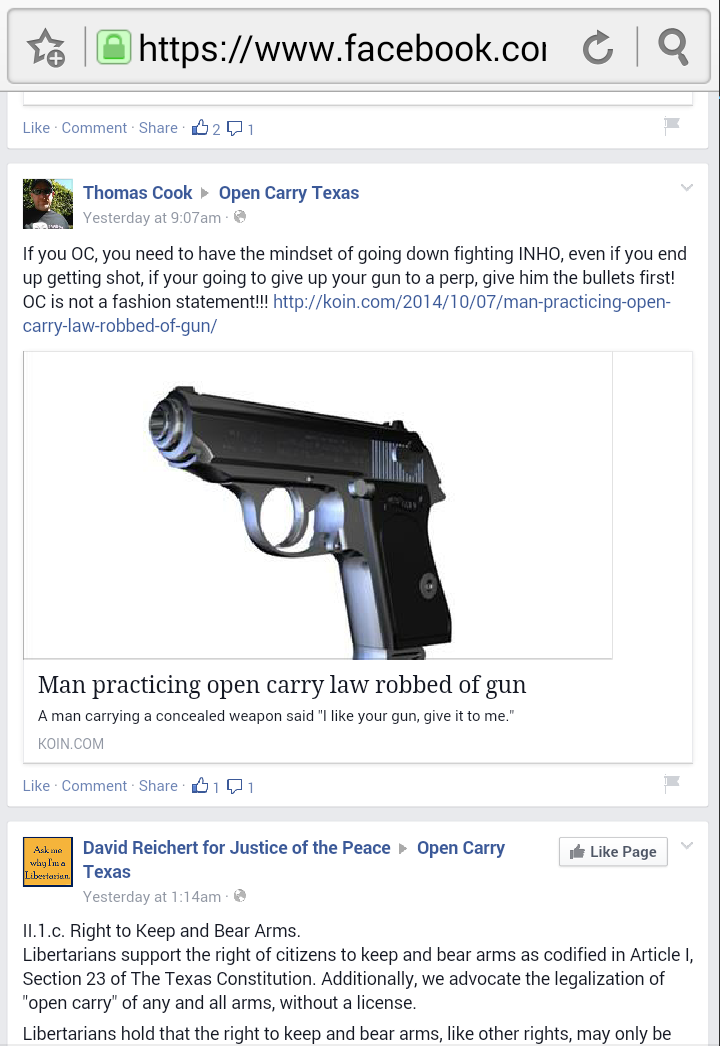
Task: Click thumbs-up count on Thomas Cook post
Action: coord(206,786)
